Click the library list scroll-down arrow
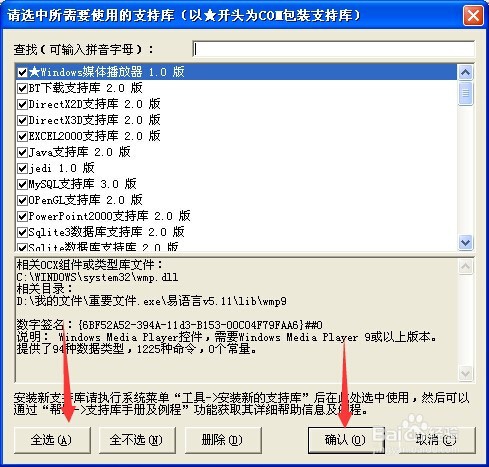The height and width of the screenshot is (467, 489). tap(465, 242)
